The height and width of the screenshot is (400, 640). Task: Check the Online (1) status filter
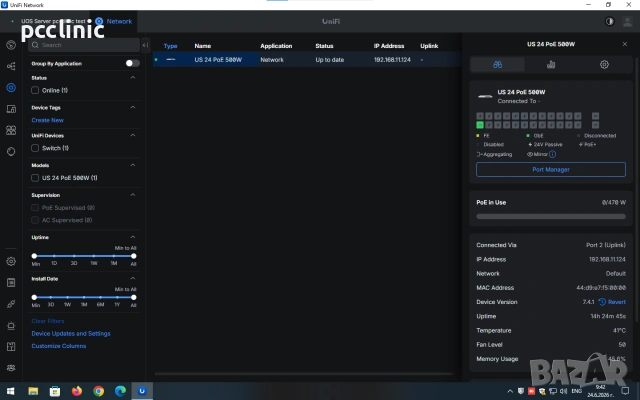tap(35, 90)
